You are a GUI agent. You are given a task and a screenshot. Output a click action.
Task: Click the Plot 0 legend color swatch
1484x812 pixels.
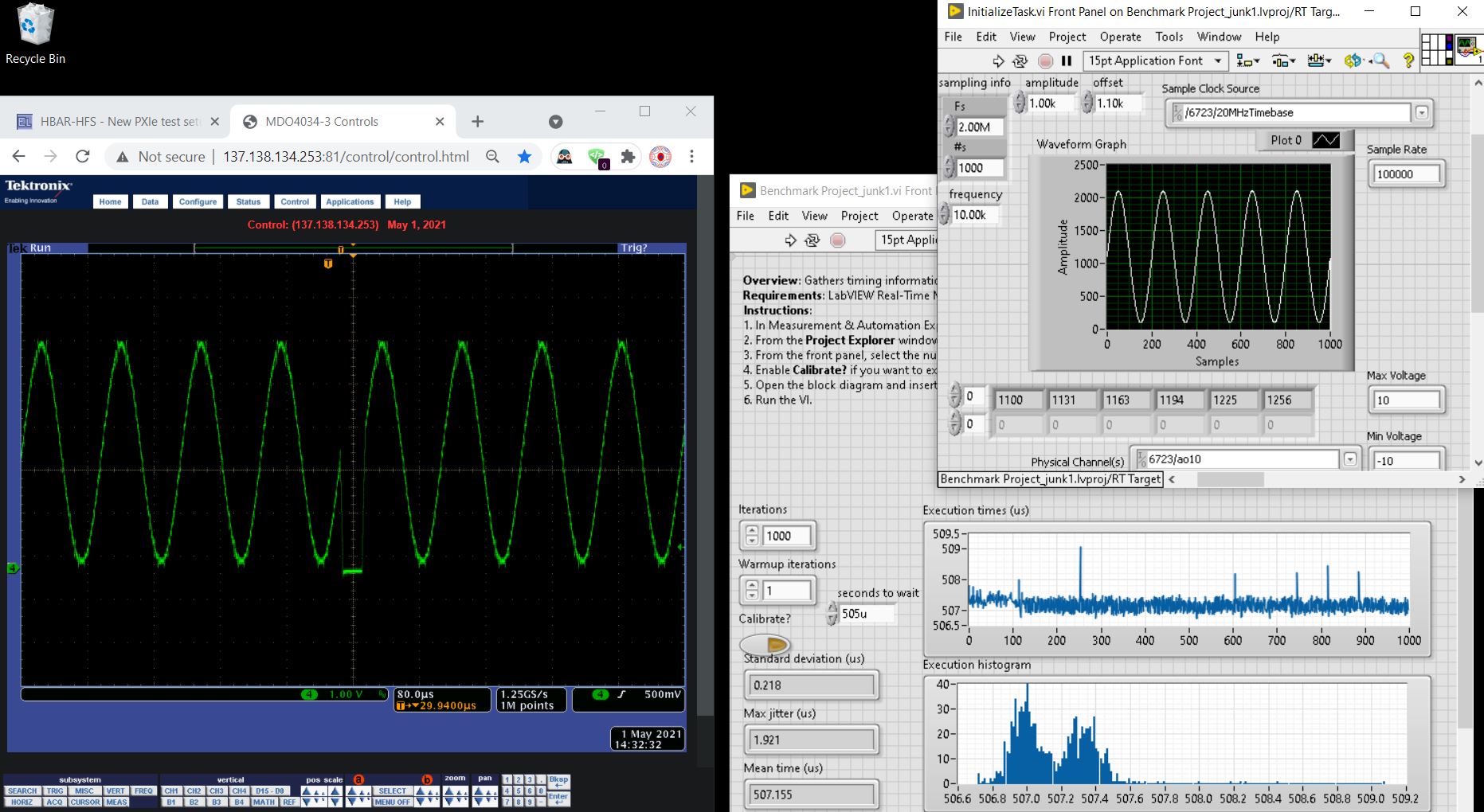point(1325,140)
